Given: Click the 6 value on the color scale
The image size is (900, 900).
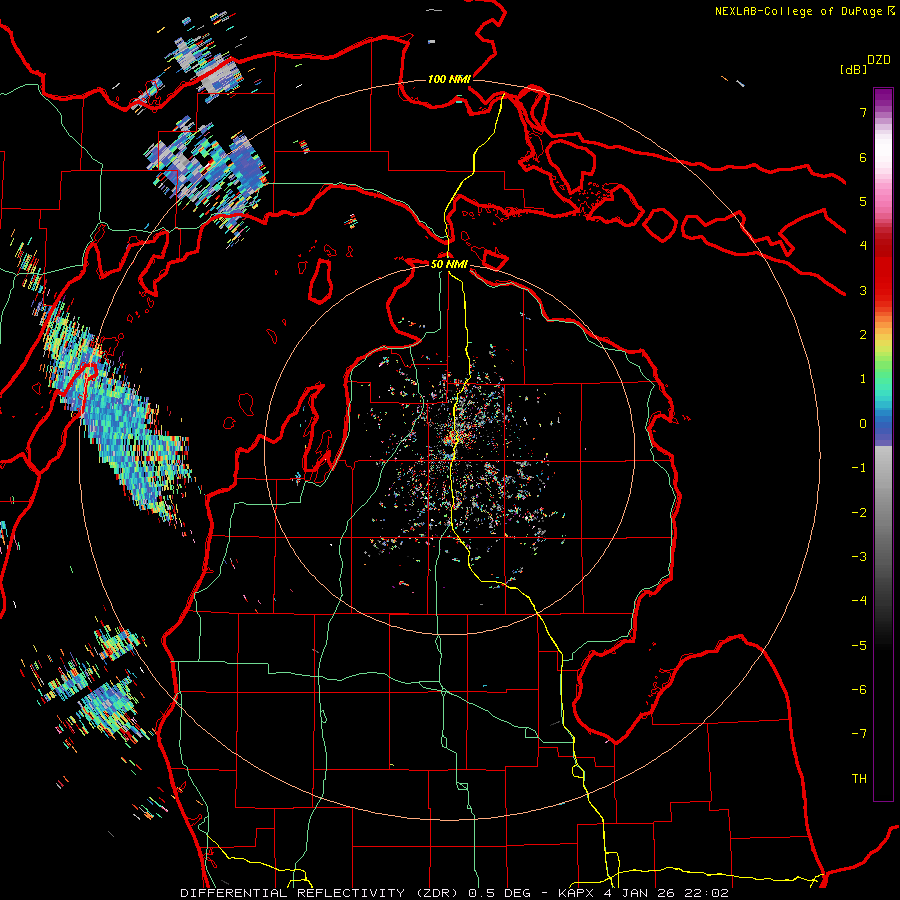Looking at the screenshot, I should point(863,157).
